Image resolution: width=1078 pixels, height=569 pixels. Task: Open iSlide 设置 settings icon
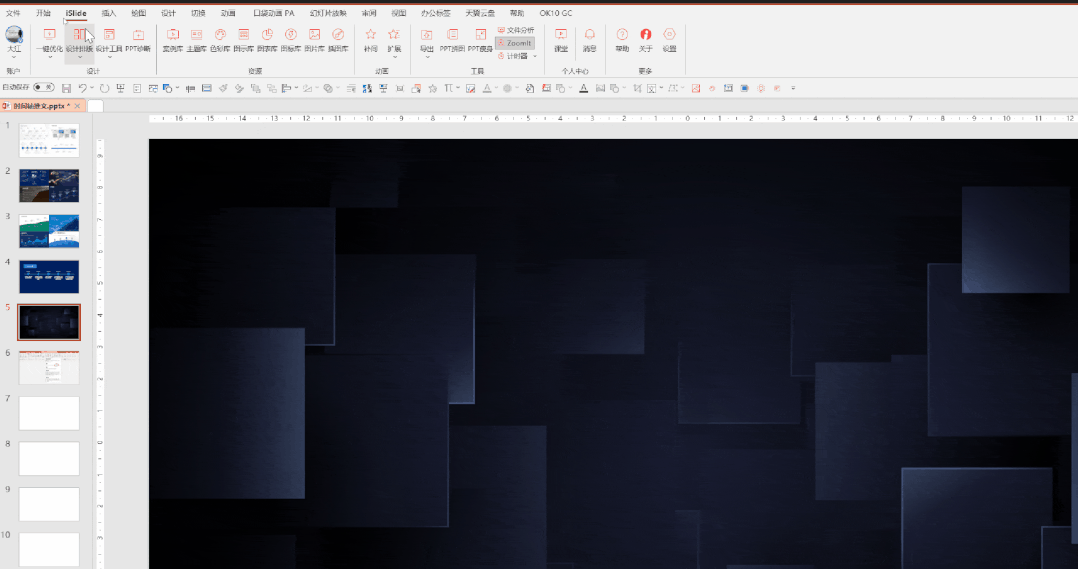pos(669,39)
